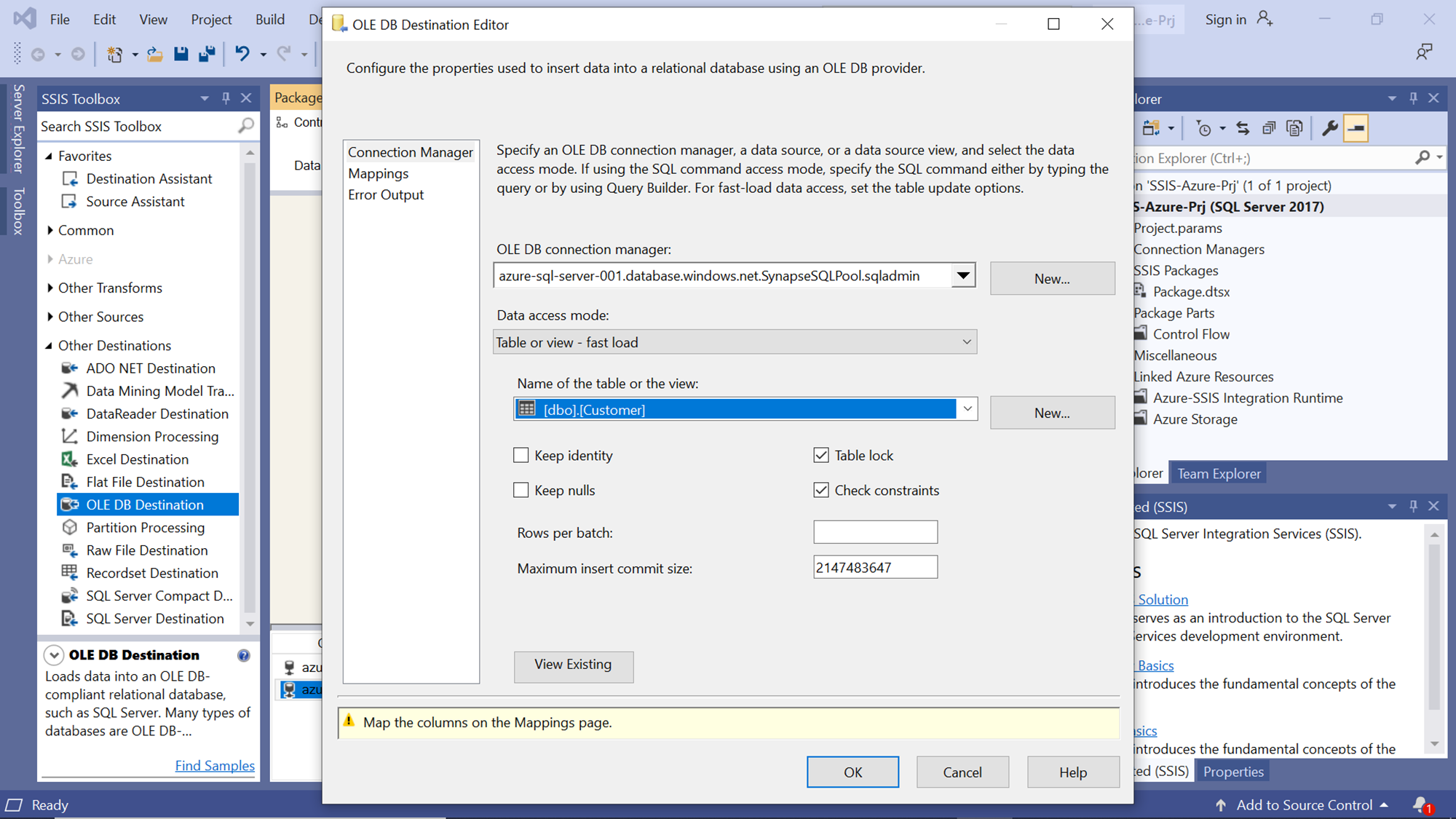Click the Rows per batch input field
This screenshot has width=1456, height=819.
875,532
